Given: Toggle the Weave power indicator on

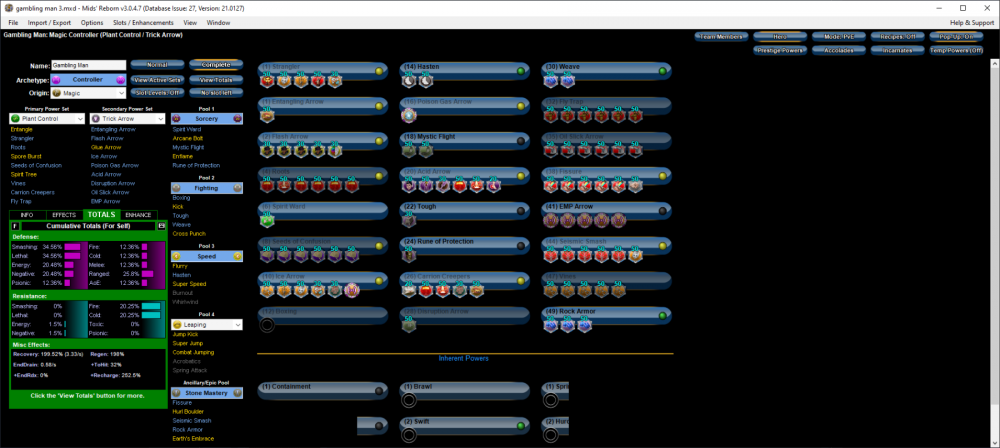Looking at the screenshot, I should [x=662, y=71].
